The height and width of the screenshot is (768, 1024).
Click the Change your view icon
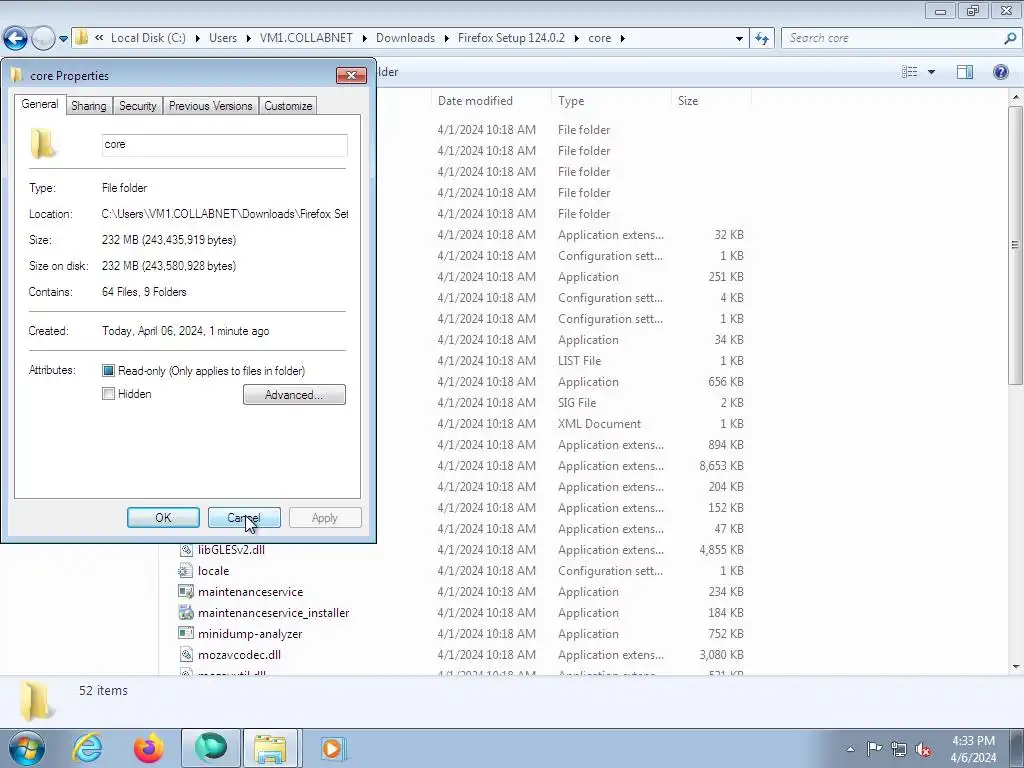click(x=909, y=72)
